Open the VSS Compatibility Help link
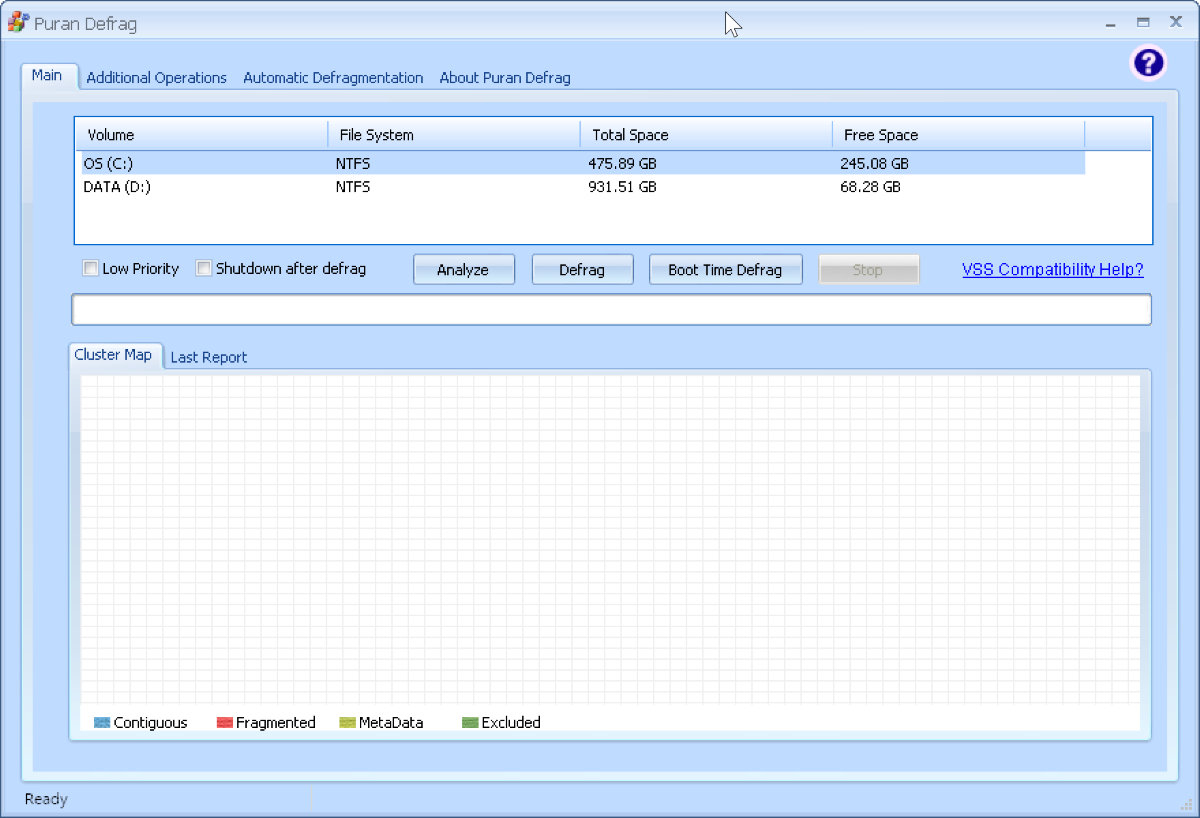Viewport: 1200px width, 818px height. click(1052, 269)
